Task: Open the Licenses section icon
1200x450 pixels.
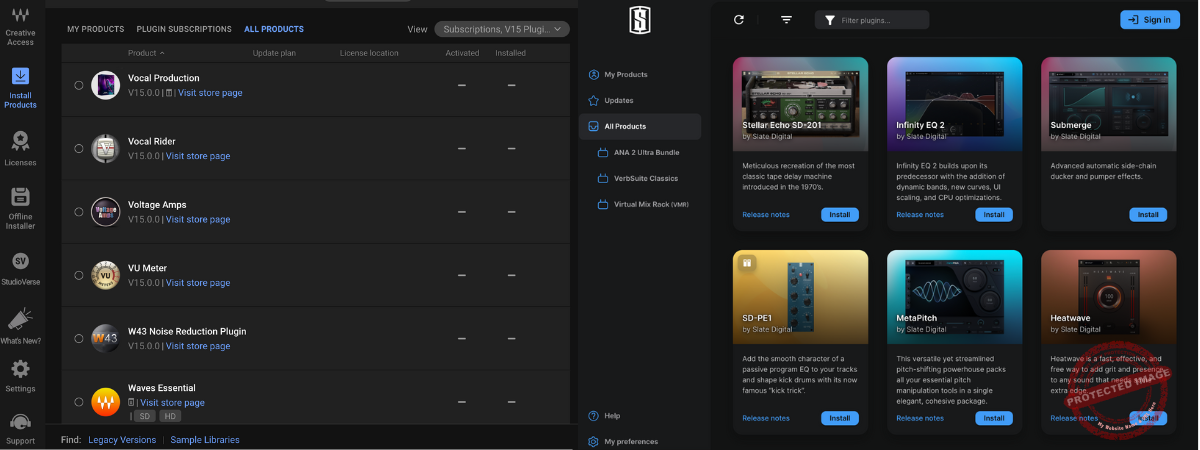Action: click(x=20, y=141)
